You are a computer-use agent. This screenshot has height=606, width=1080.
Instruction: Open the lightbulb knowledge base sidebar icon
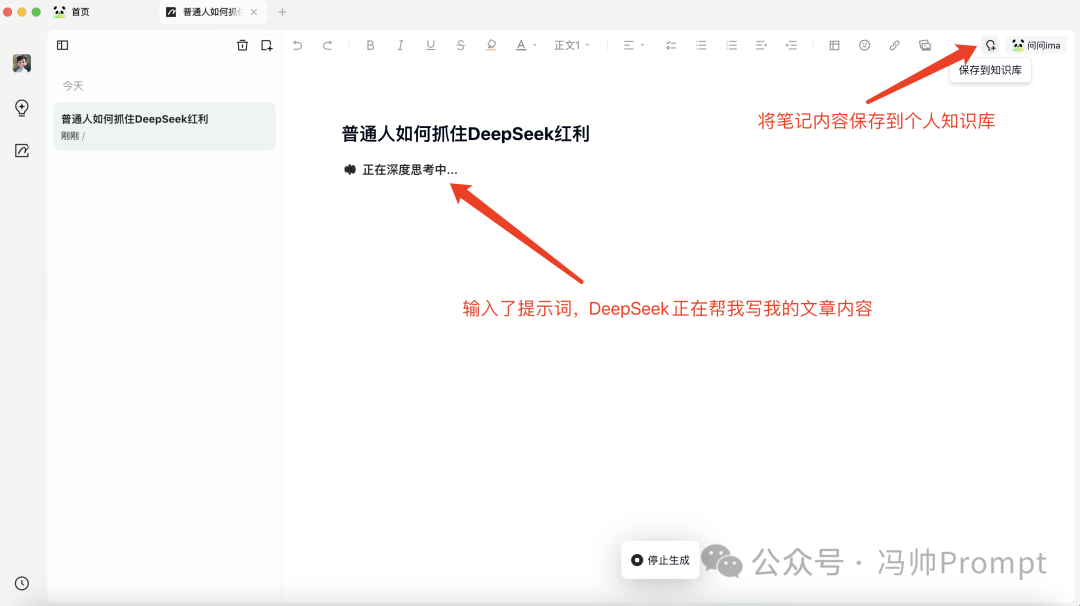coord(22,107)
